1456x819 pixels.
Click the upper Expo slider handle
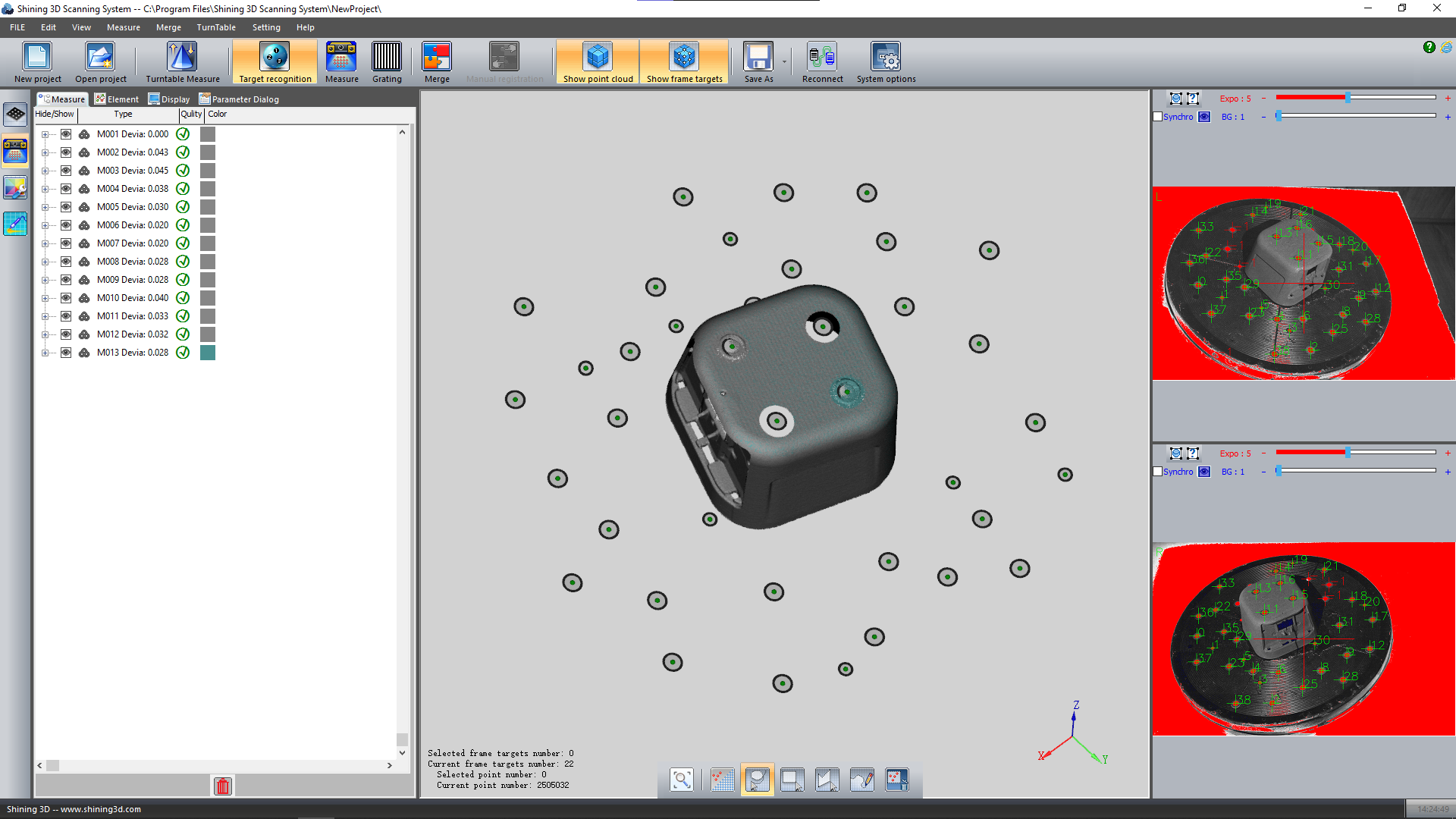[1348, 98]
